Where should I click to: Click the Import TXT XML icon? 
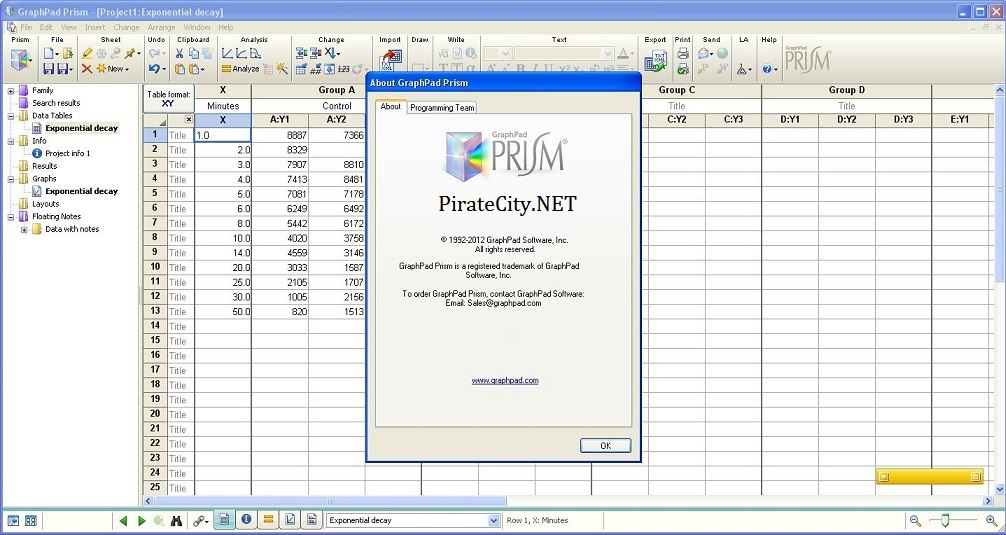(x=390, y=61)
